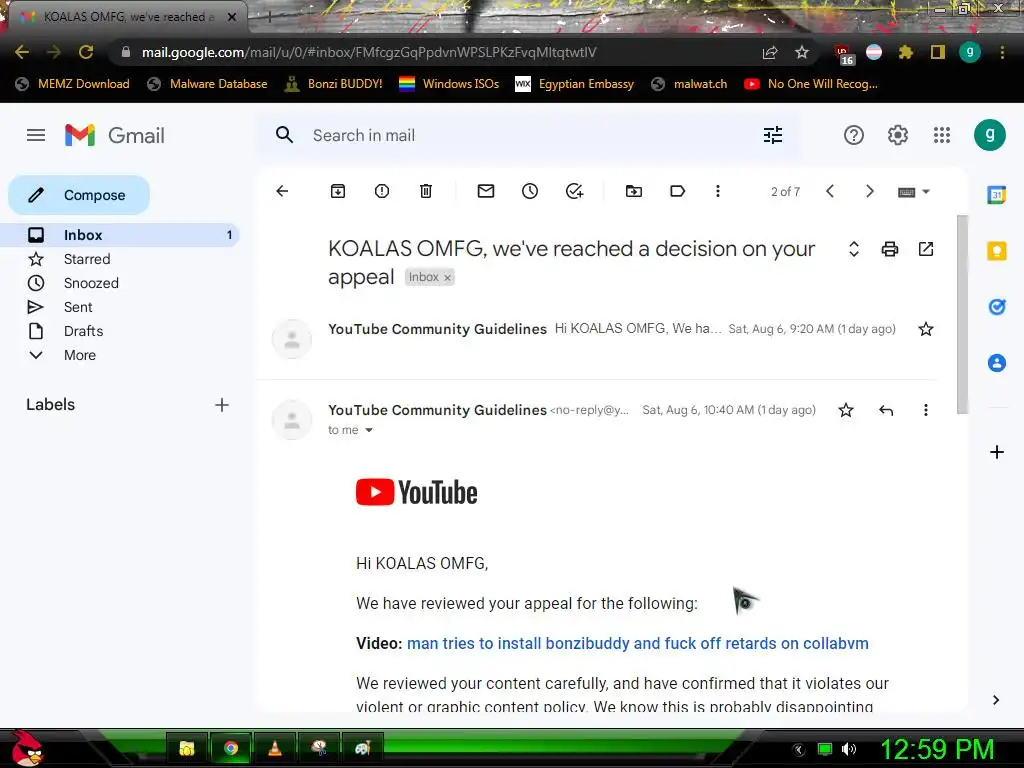1024x768 pixels.
Task: Go to the older conversation
Action: coord(869,191)
